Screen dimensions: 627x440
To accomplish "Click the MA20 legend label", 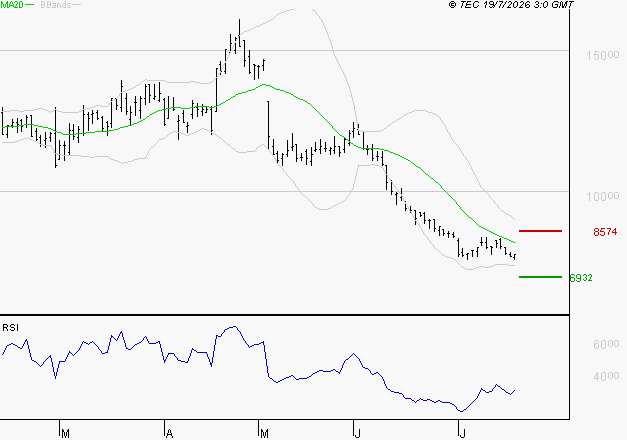I will [12, 5].
